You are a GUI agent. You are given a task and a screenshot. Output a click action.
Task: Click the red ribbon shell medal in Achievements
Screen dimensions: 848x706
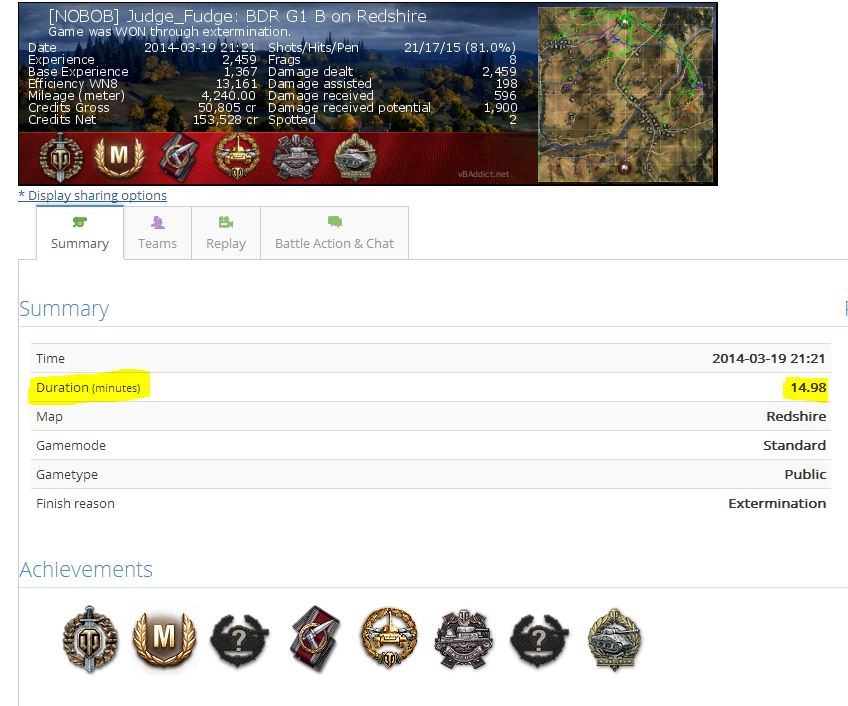[x=315, y=638]
